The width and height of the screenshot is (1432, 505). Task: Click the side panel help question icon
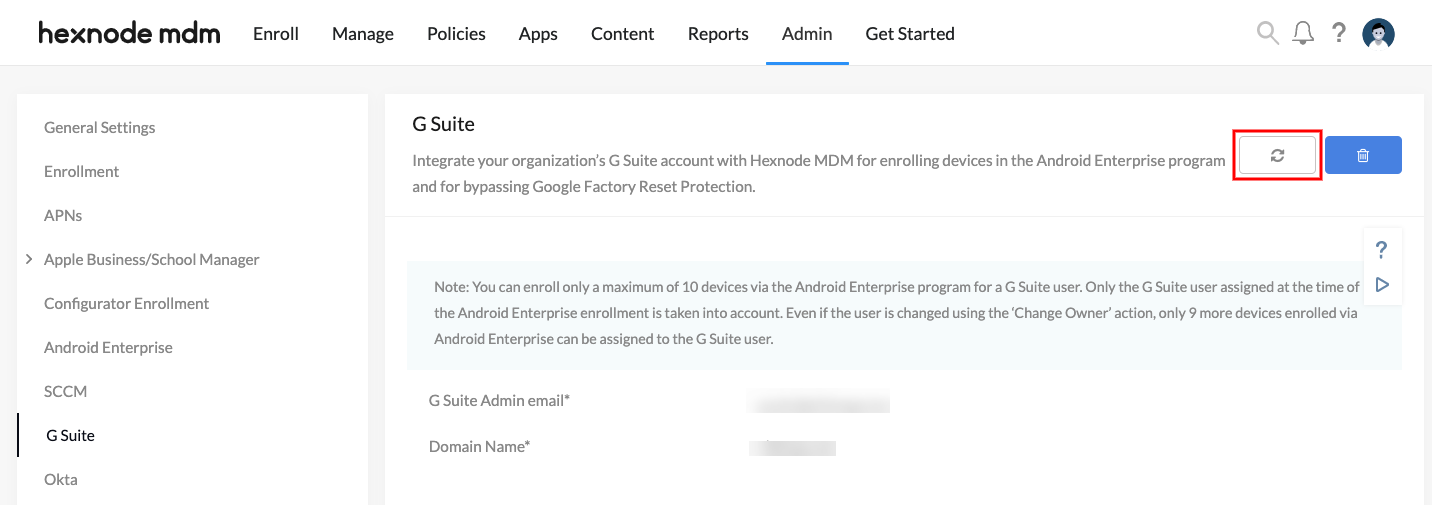pos(1382,249)
